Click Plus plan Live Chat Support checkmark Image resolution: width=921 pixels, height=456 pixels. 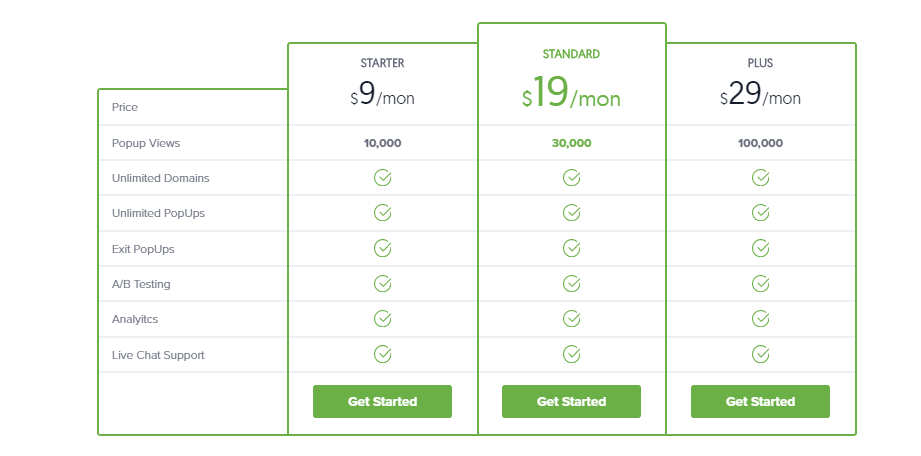pyautogui.click(x=761, y=354)
